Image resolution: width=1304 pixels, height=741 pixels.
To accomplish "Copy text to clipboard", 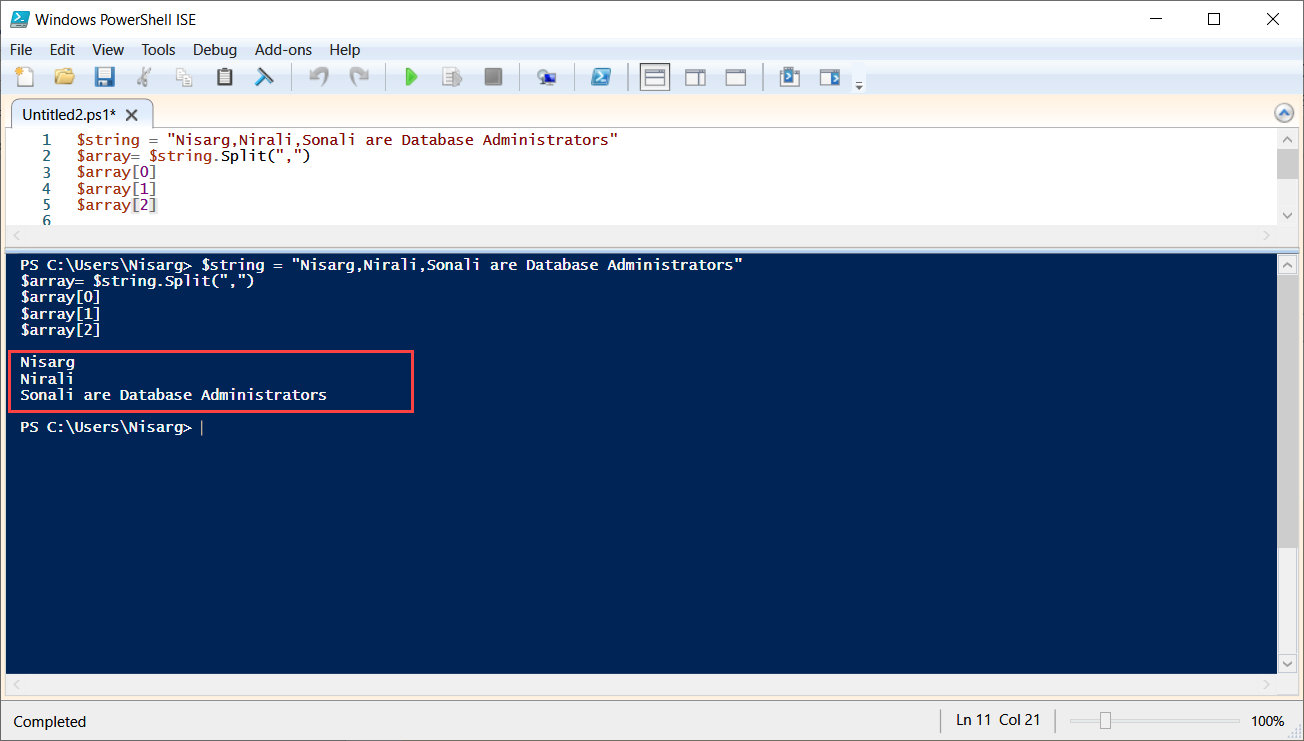I will click(x=184, y=76).
